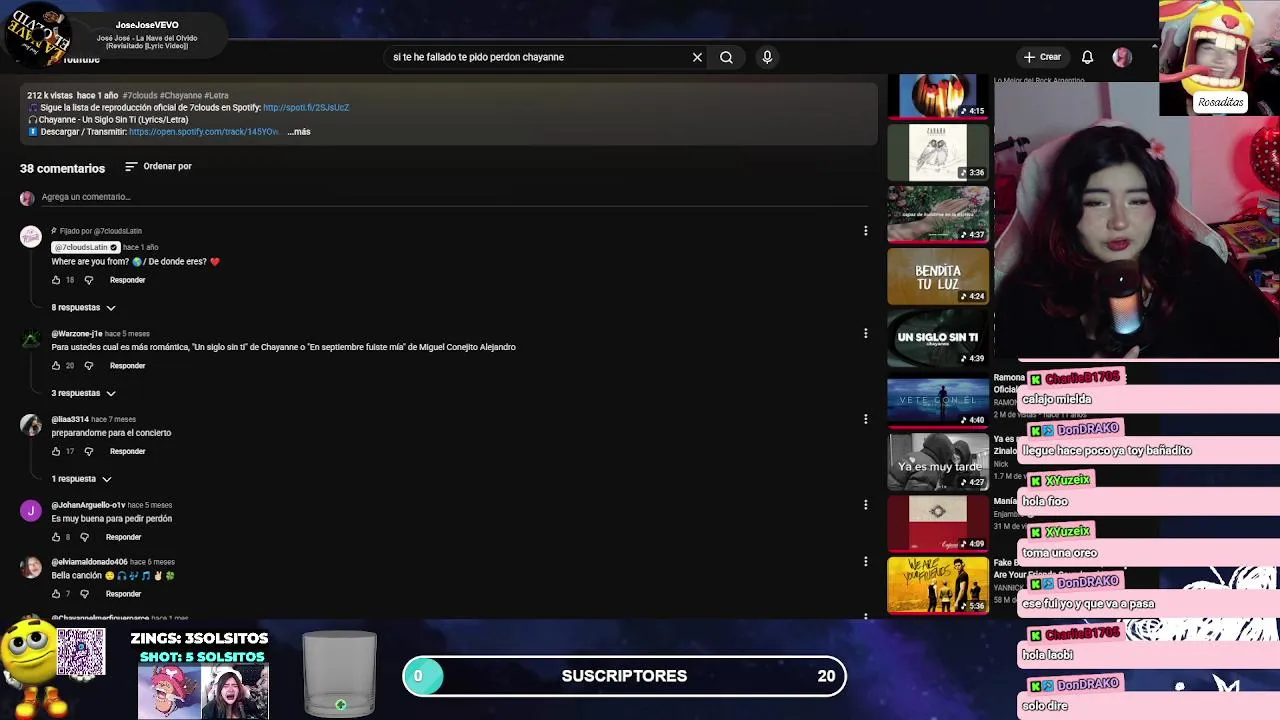Open the 3:36 owl artwork video thumbnail

point(938,152)
